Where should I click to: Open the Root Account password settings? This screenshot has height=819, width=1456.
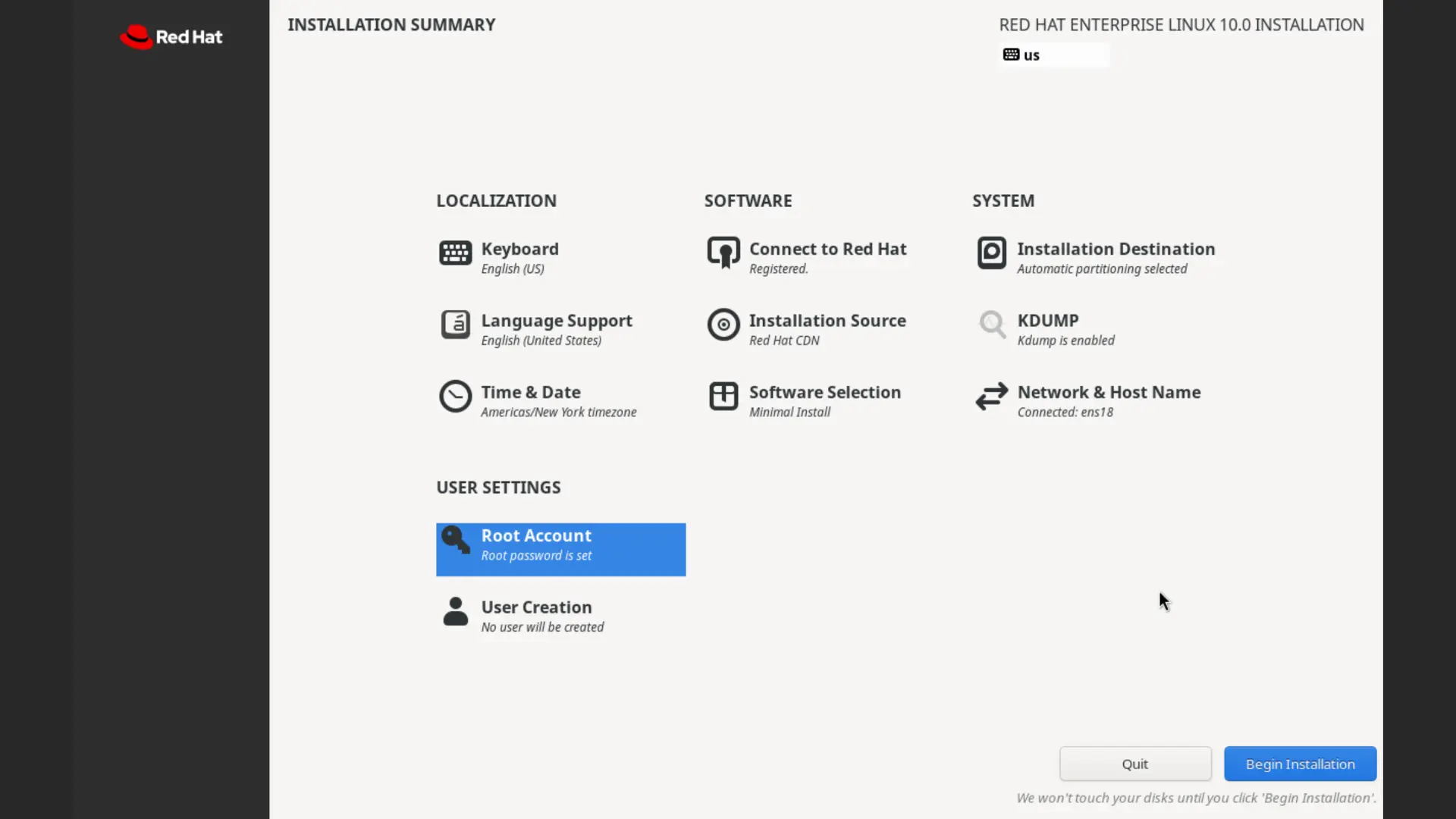[561, 549]
